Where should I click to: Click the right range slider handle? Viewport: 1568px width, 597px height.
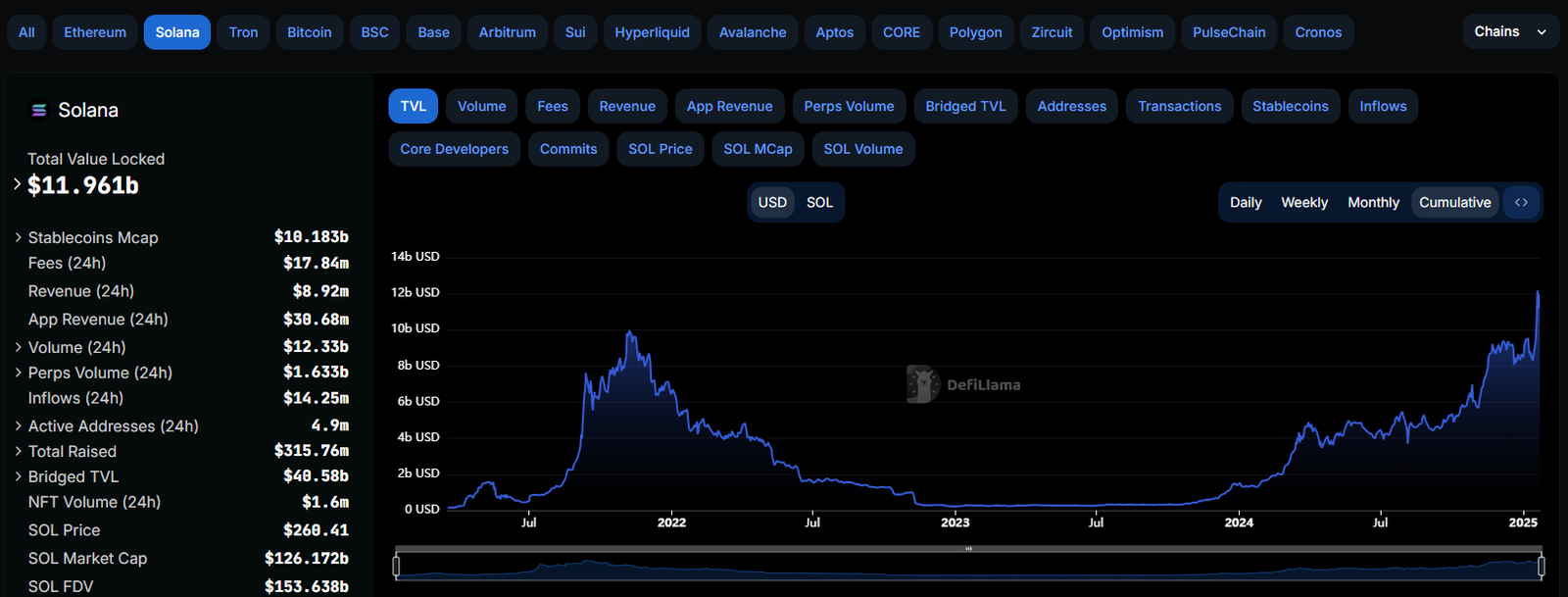click(x=1542, y=566)
